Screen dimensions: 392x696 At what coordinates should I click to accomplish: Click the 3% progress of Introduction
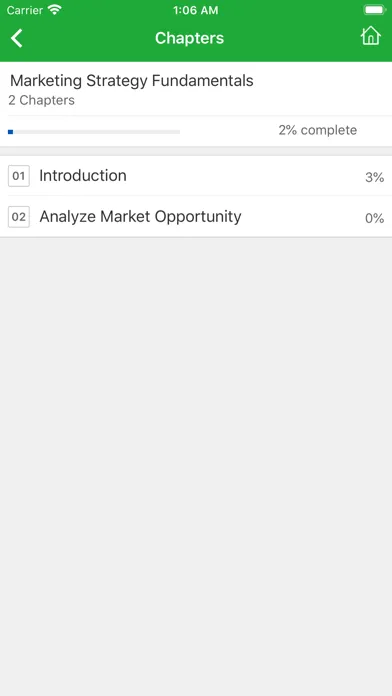(374, 178)
